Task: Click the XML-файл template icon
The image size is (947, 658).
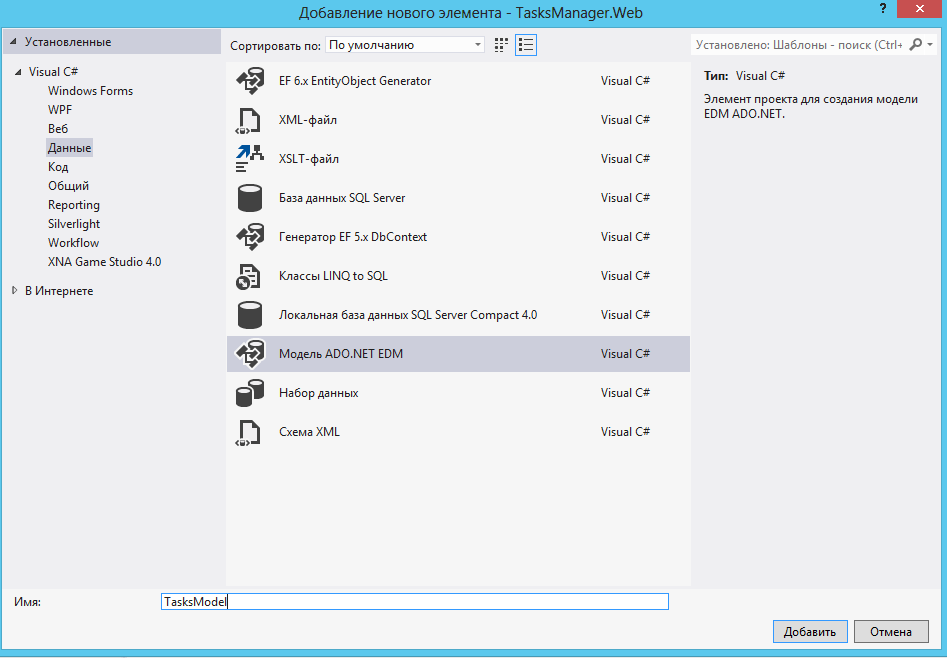Action: (x=248, y=120)
